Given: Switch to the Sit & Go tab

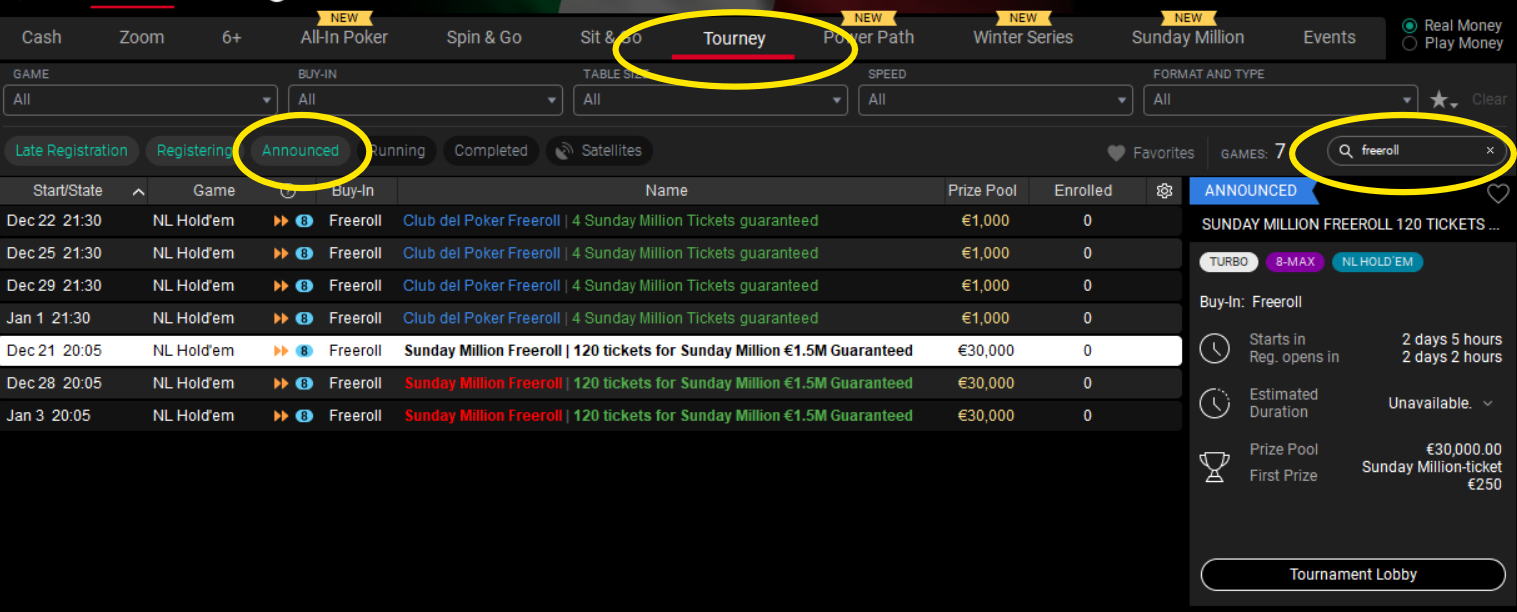Looking at the screenshot, I should click(610, 38).
